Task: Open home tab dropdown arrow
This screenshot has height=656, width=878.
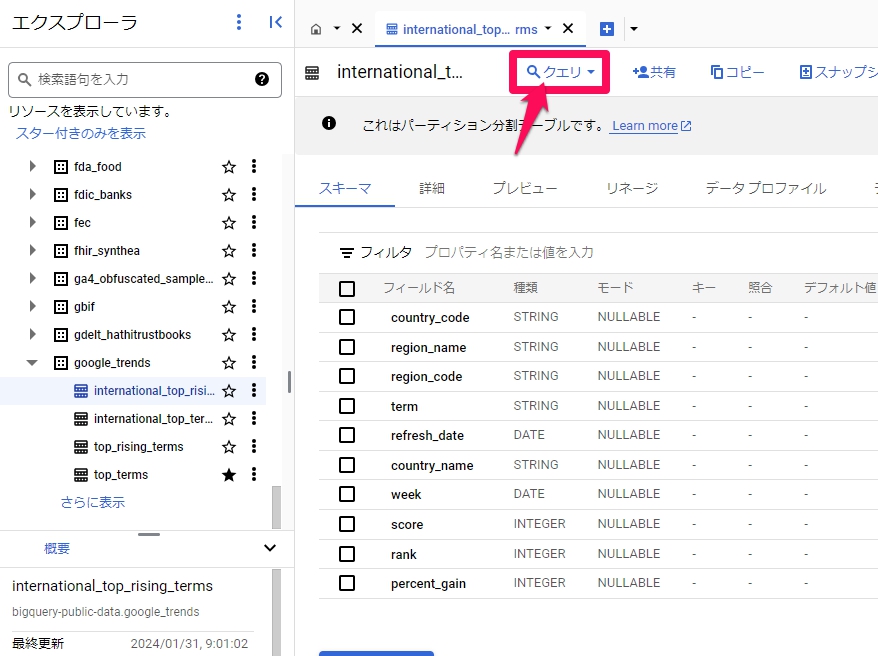Action: pos(337,29)
